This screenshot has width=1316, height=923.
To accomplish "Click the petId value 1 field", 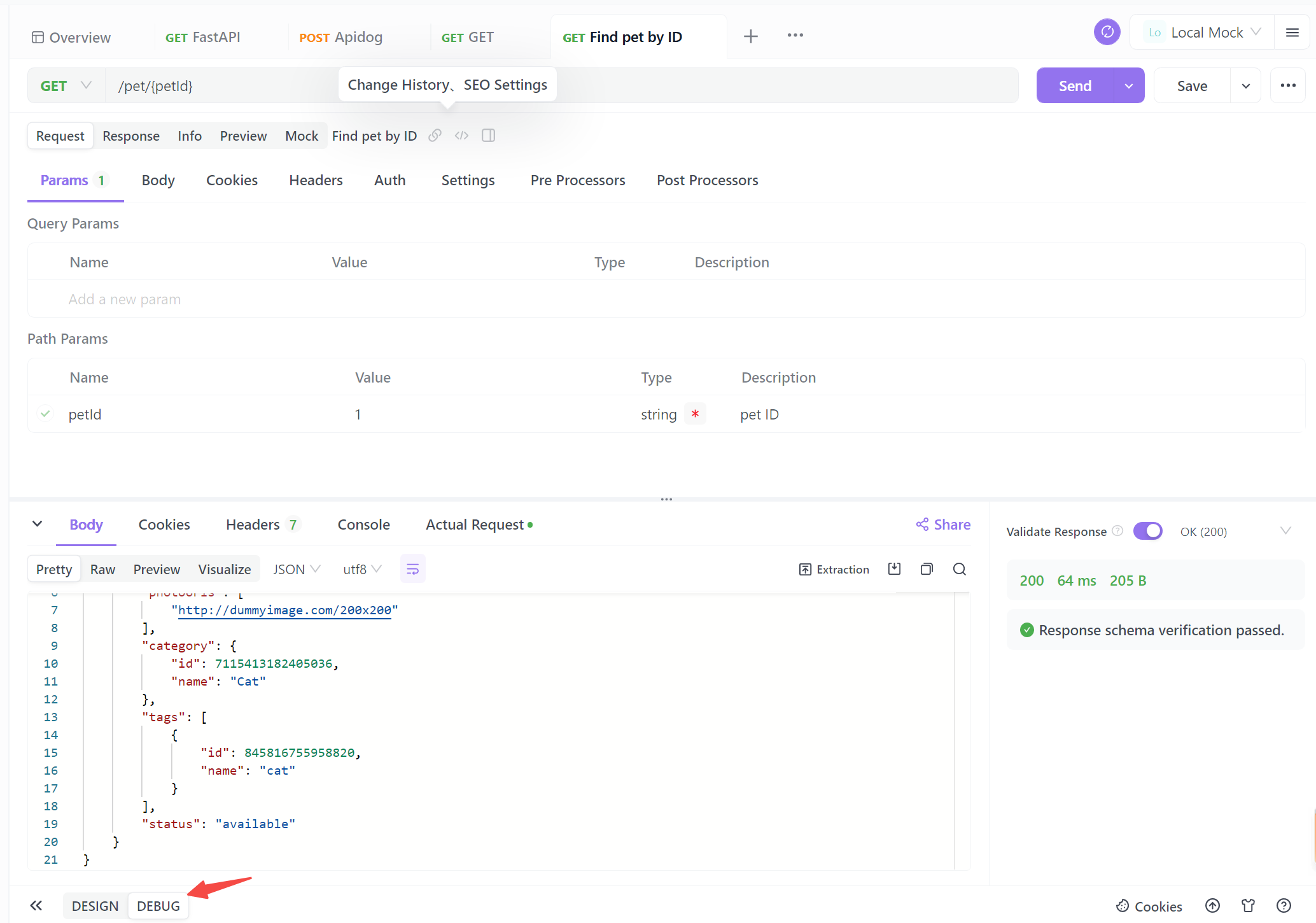I will [358, 414].
